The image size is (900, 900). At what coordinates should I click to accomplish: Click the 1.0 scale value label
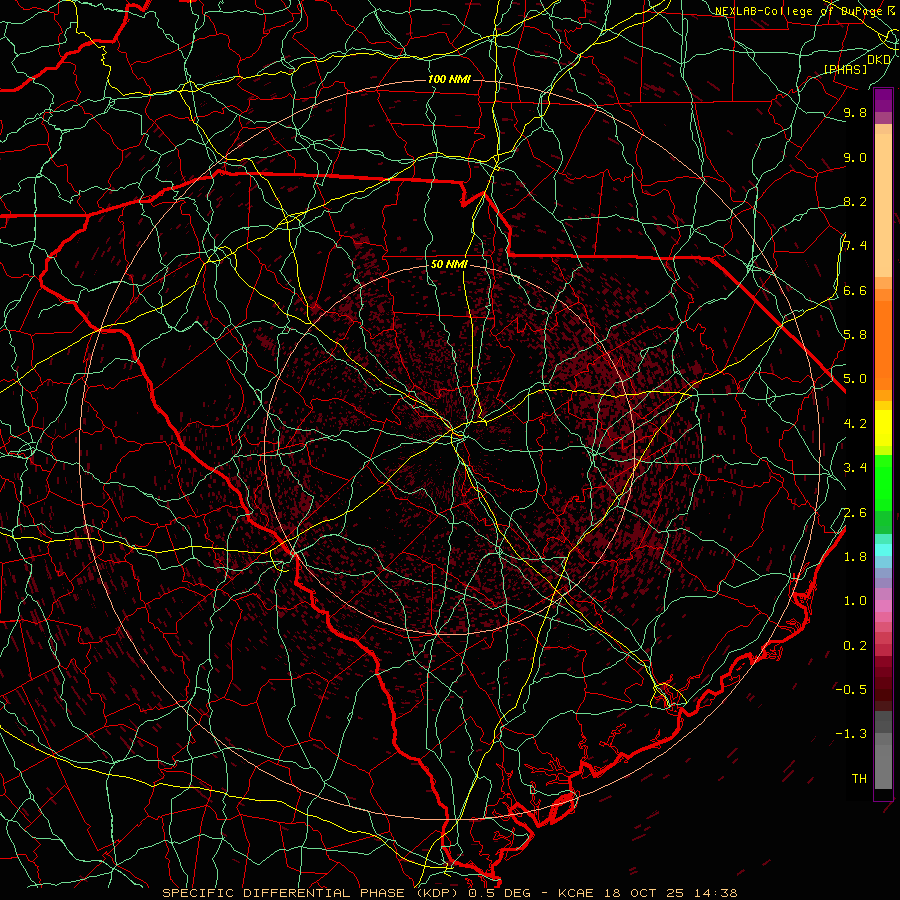pyautogui.click(x=855, y=601)
